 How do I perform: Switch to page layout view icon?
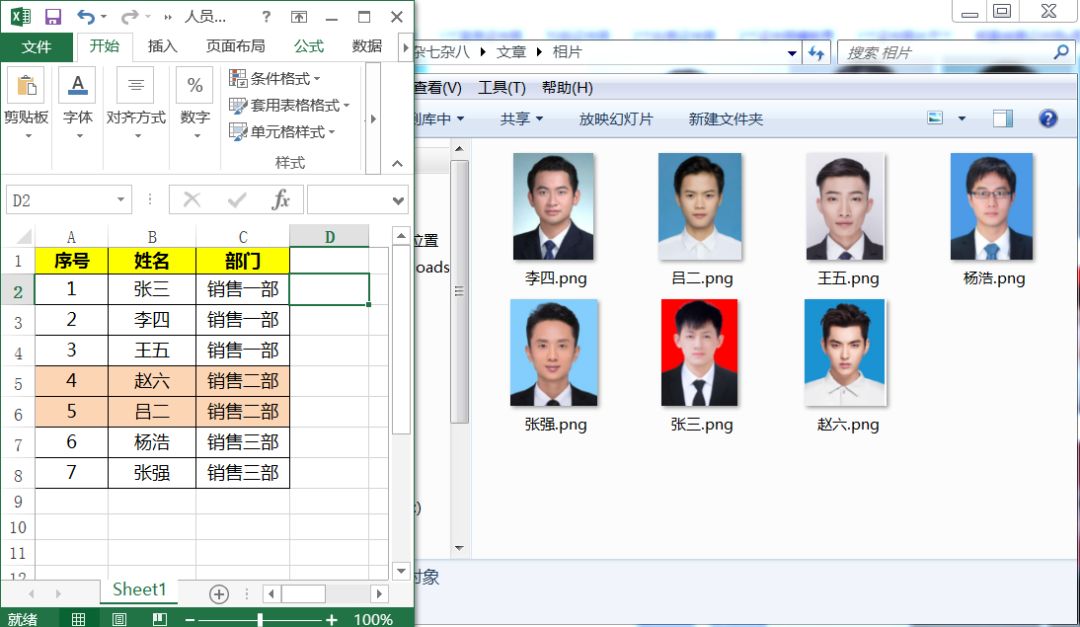pyautogui.click(x=119, y=619)
